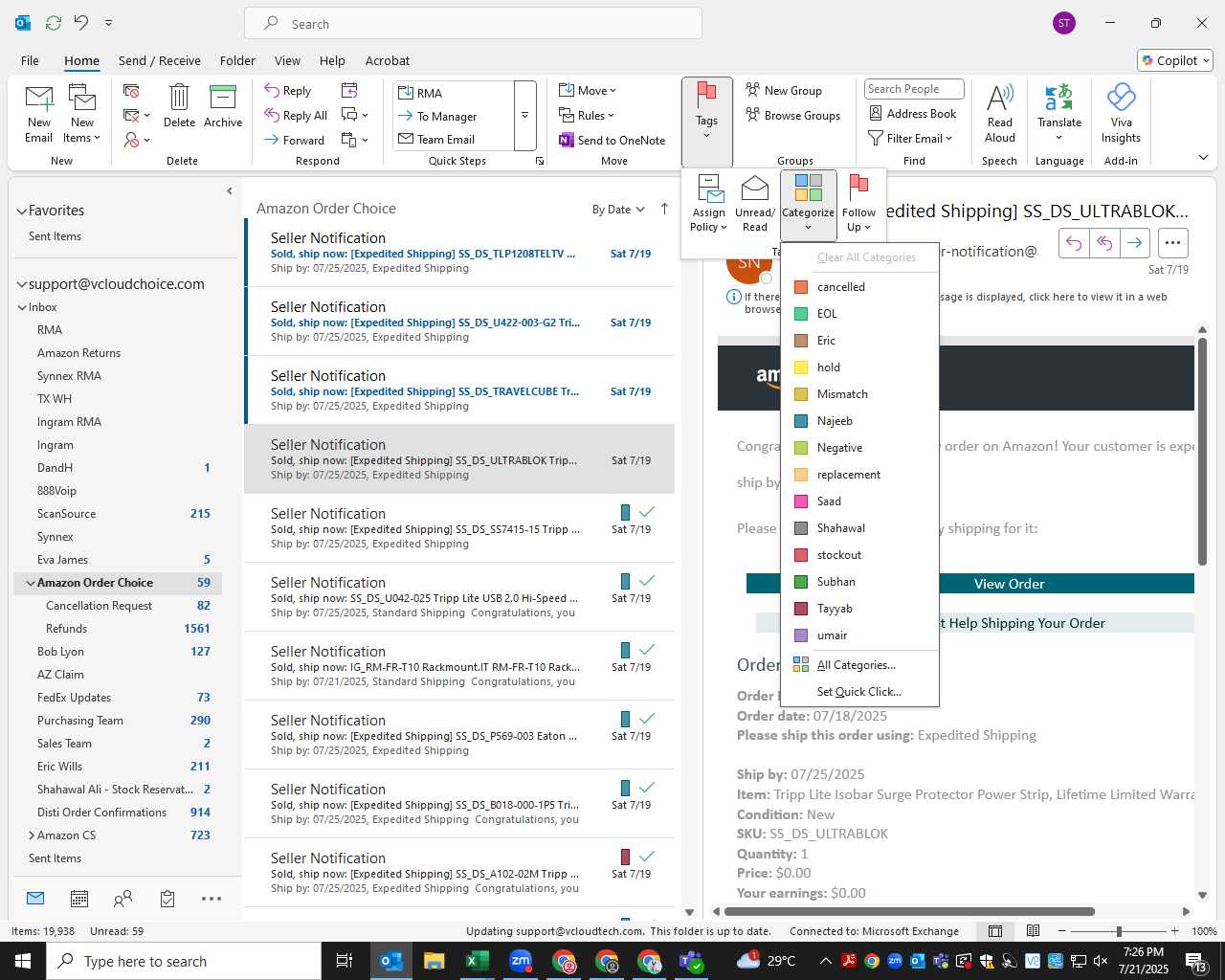Select the To Manager quick step
Viewport: 1225px width, 980px height.
pos(454,116)
